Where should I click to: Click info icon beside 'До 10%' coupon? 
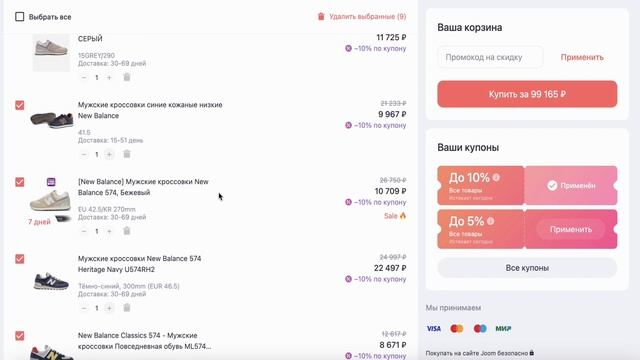pyautogui.click(x=496, y=177)
